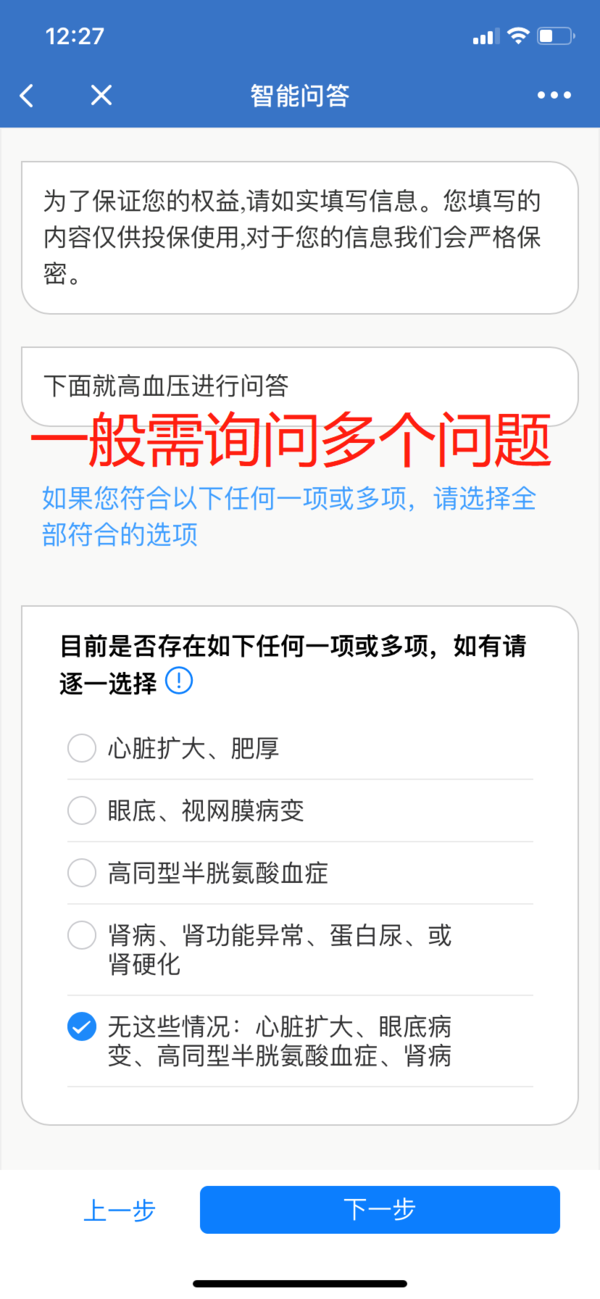600x1299 pixels.
Task: Select 心脏扩大、肥厚 option
Action: tap(300, 748)
